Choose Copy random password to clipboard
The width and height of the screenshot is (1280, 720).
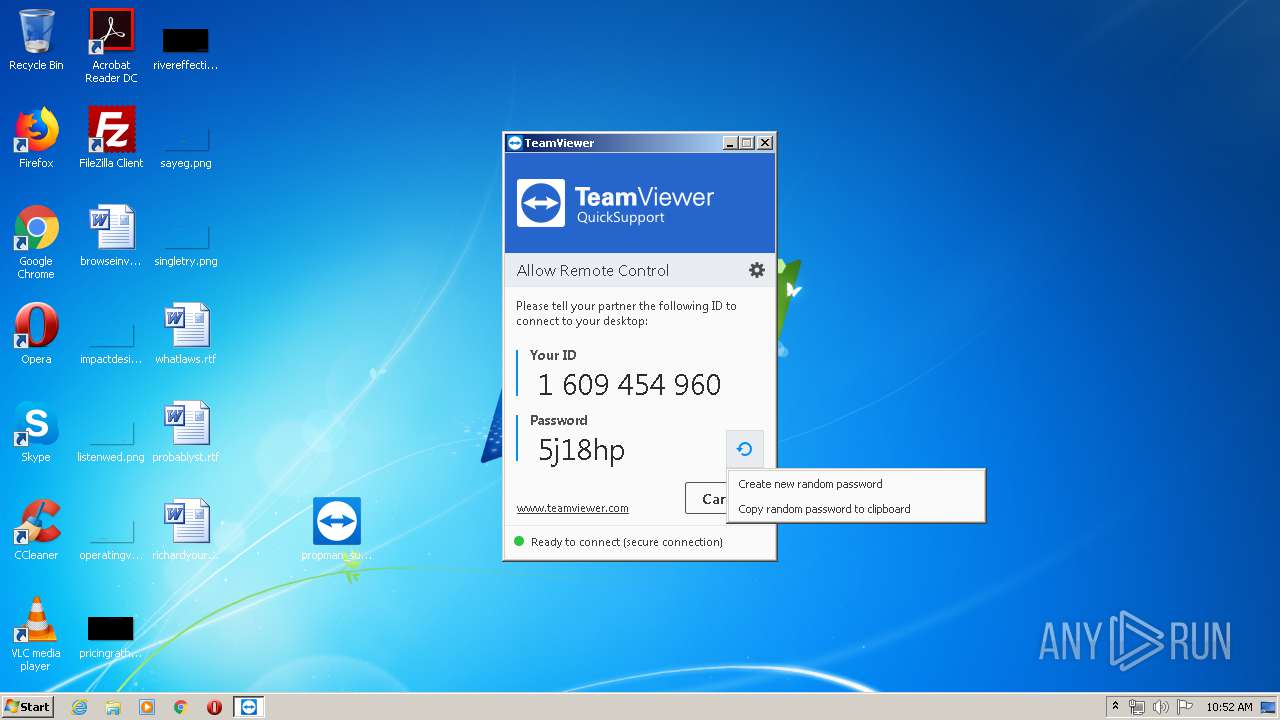coord(824,509)
